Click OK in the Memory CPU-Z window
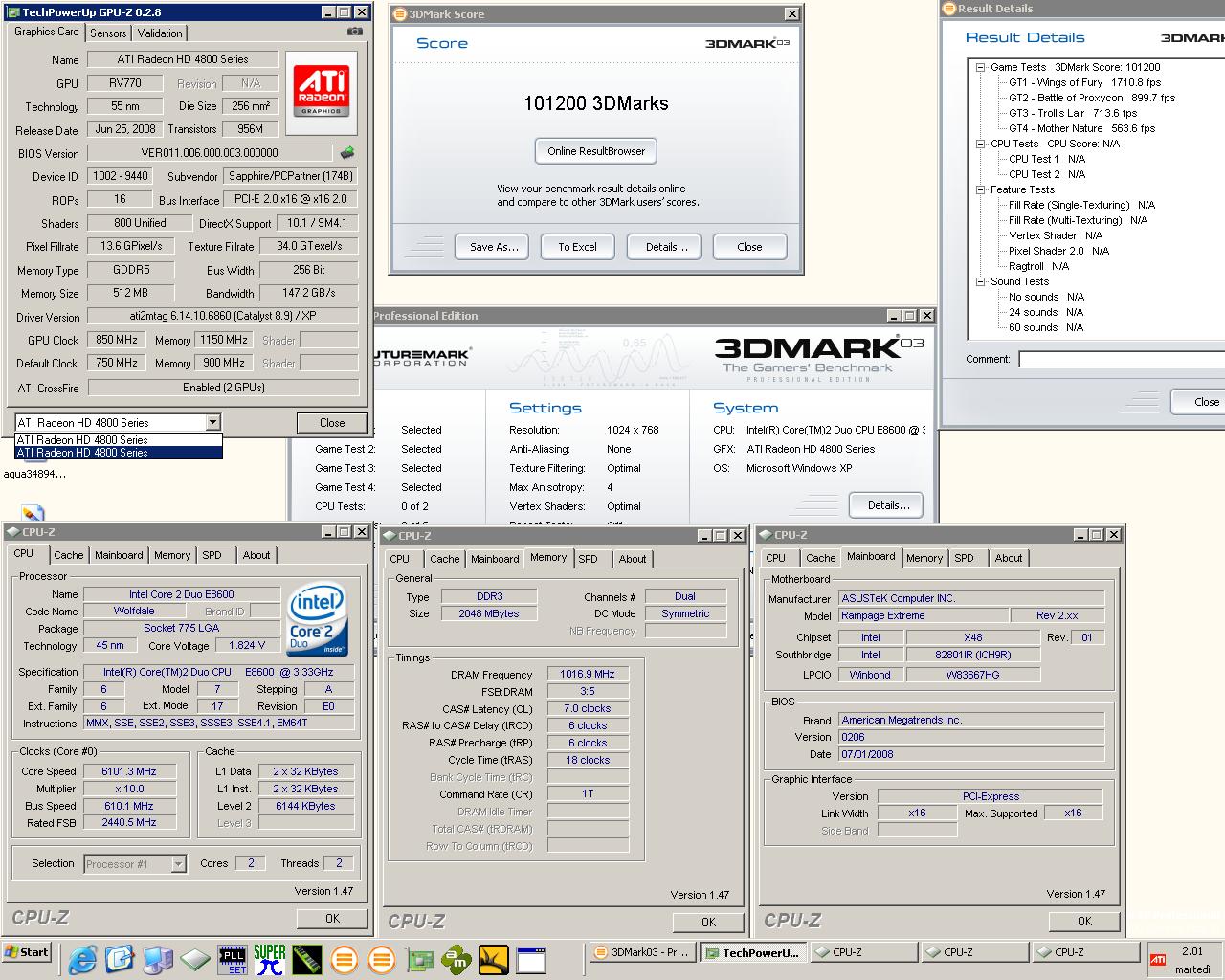 click(x=708, y=922)
